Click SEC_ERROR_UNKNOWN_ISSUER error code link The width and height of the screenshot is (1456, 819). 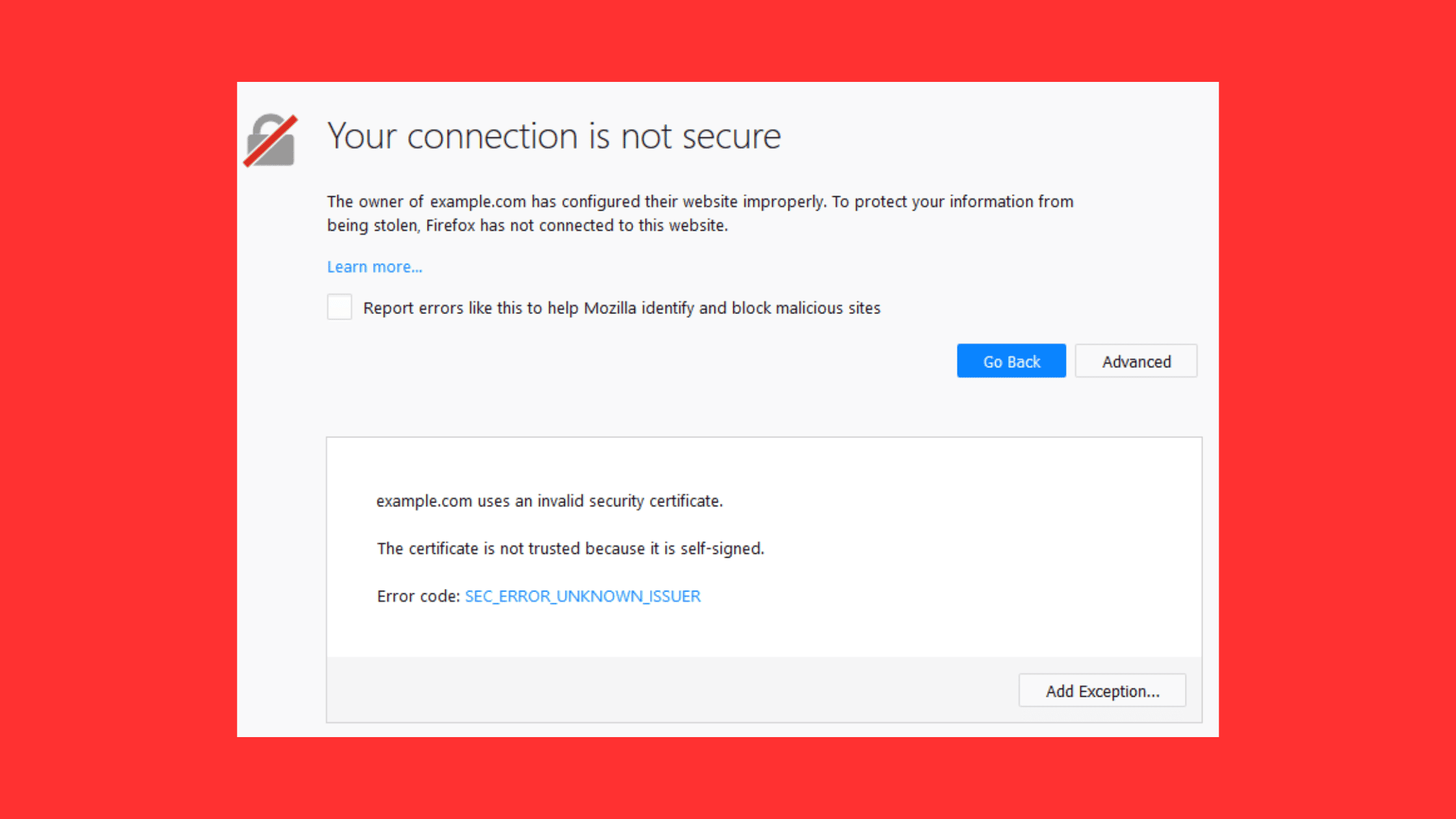(582, 596)
